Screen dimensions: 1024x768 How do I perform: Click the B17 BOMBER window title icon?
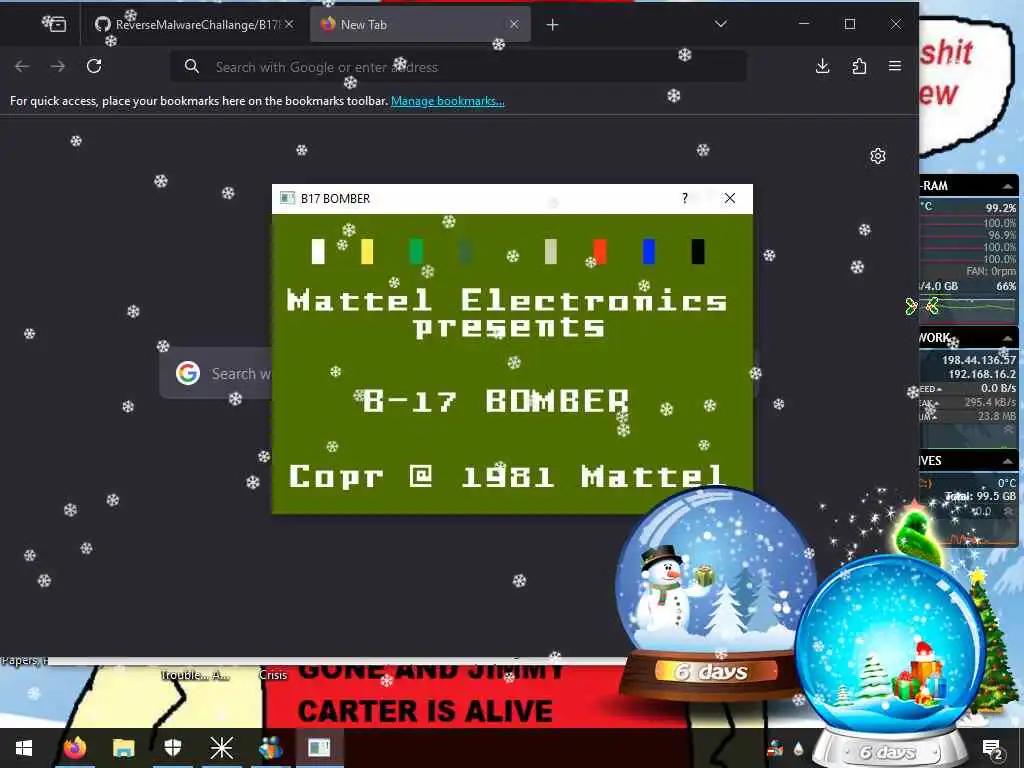(287, 198)
